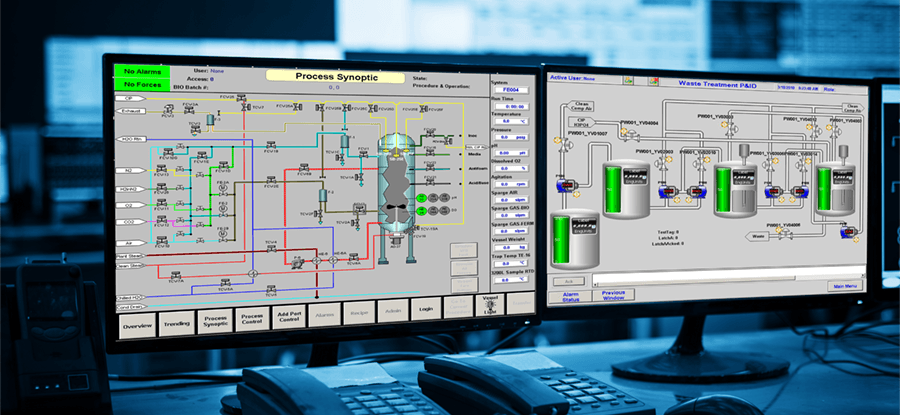Click the green pH indicator circle
The height and width of the screenshot is (415, 900).
click(421, 197)
